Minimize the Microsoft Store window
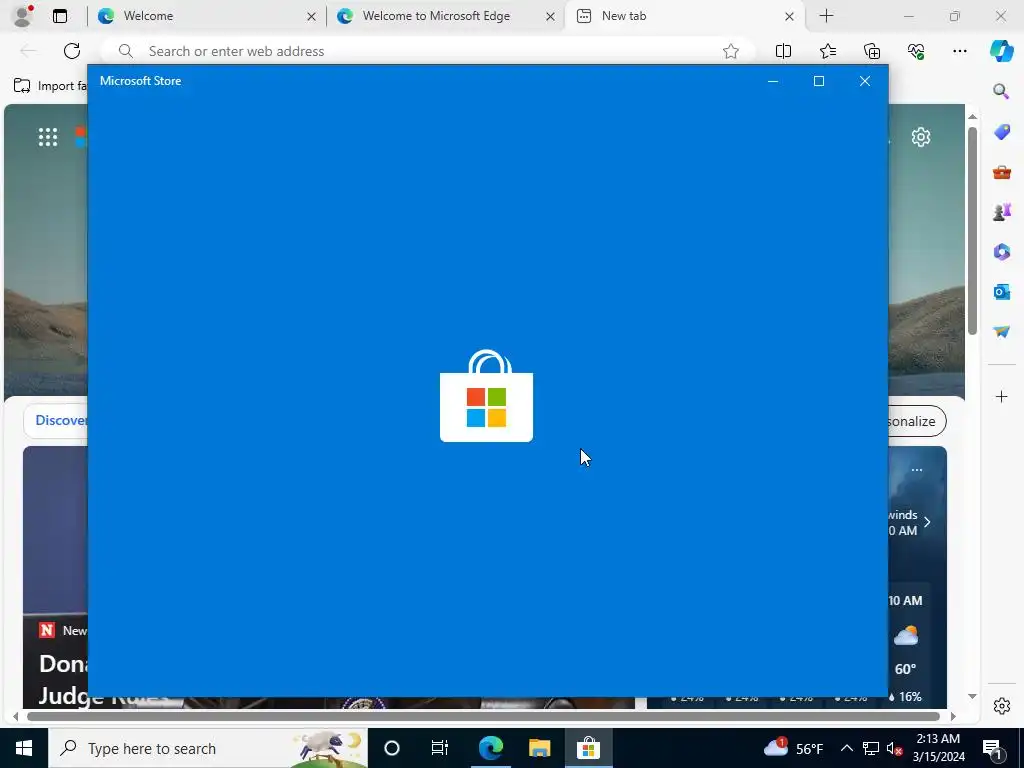This screenshot has height=768, width=1024. pyautogui.click(x=773, y=81)
